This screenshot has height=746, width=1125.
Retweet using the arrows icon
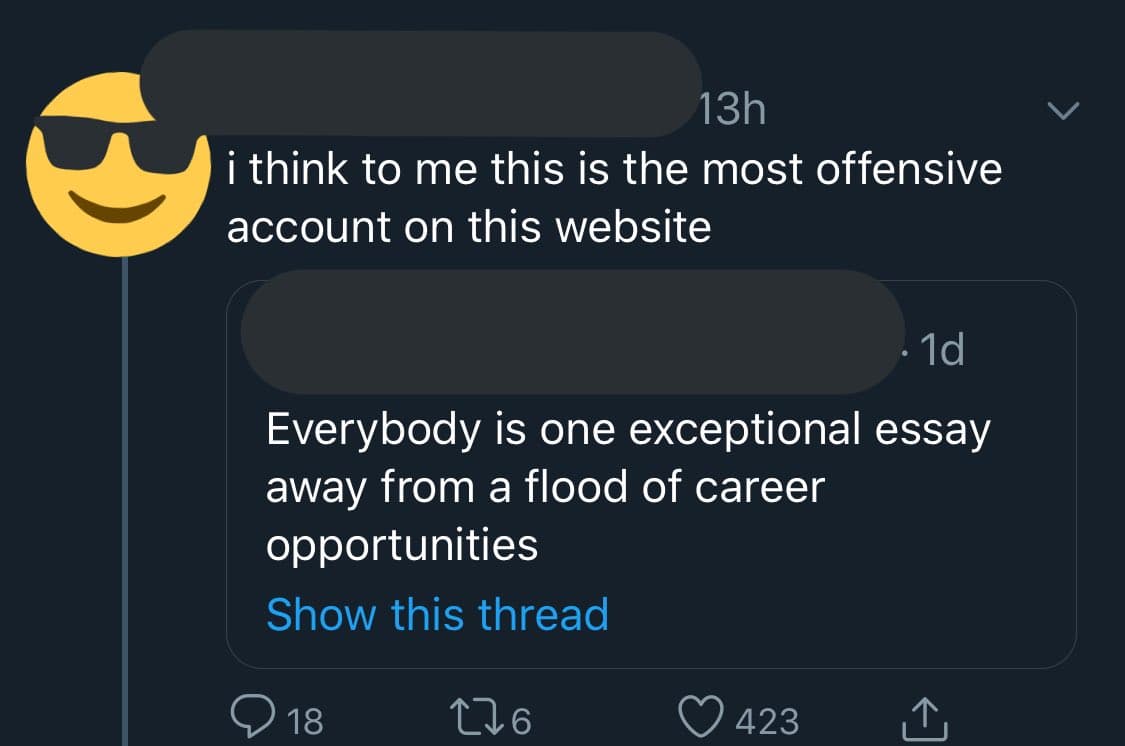point(479,716)
